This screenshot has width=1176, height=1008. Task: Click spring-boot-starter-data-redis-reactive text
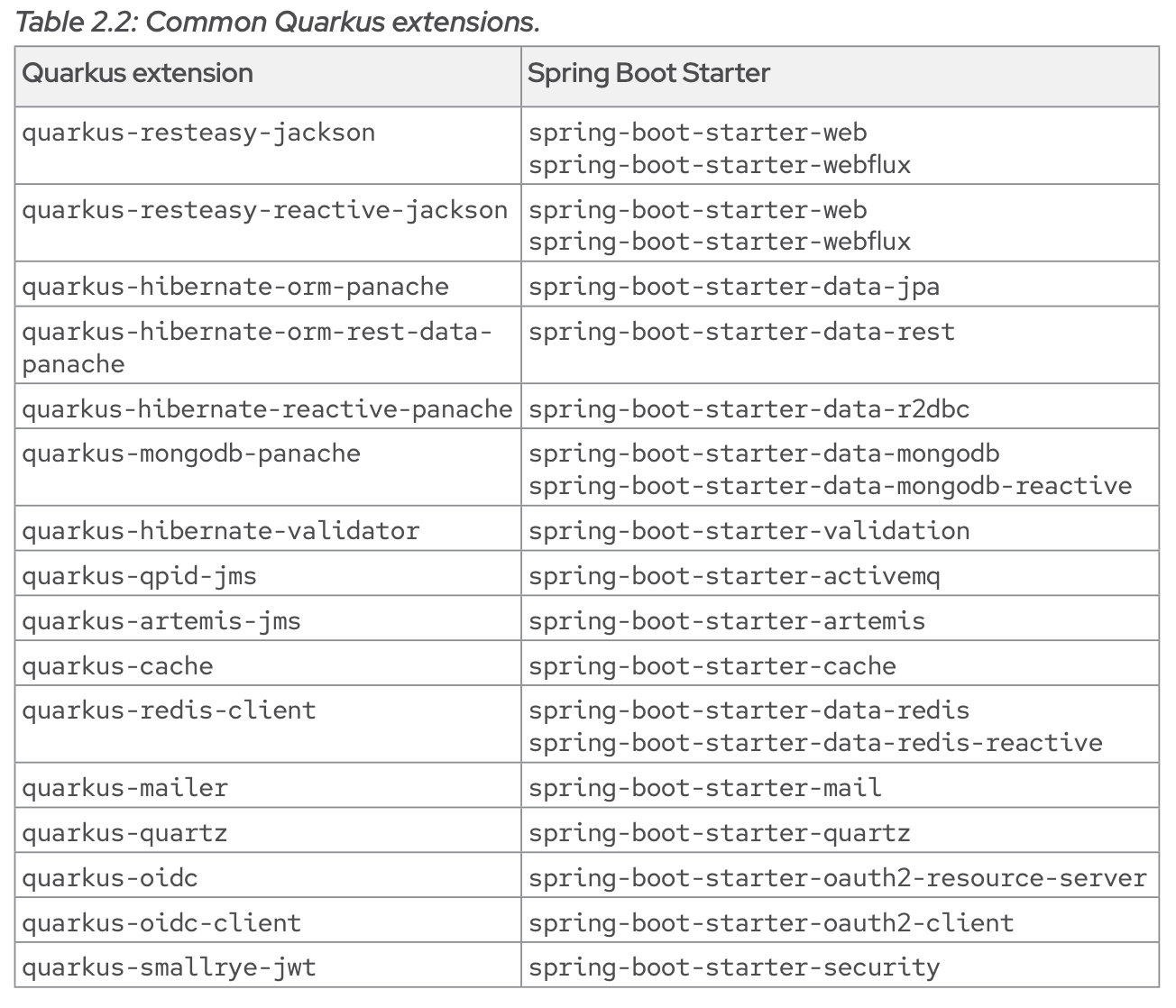click(815, 743)
